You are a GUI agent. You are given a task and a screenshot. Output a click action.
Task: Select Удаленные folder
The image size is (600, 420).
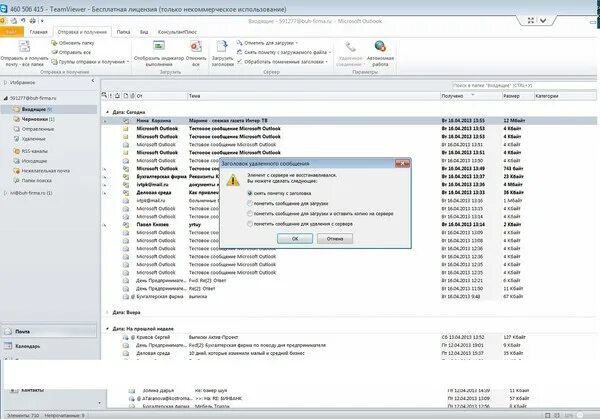(33, 139)
